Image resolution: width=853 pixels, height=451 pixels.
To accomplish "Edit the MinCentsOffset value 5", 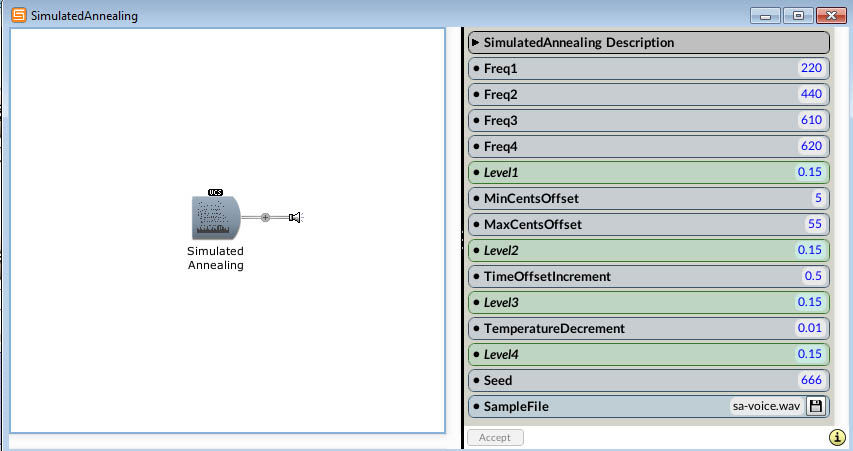I will click(x=818, y=198).
